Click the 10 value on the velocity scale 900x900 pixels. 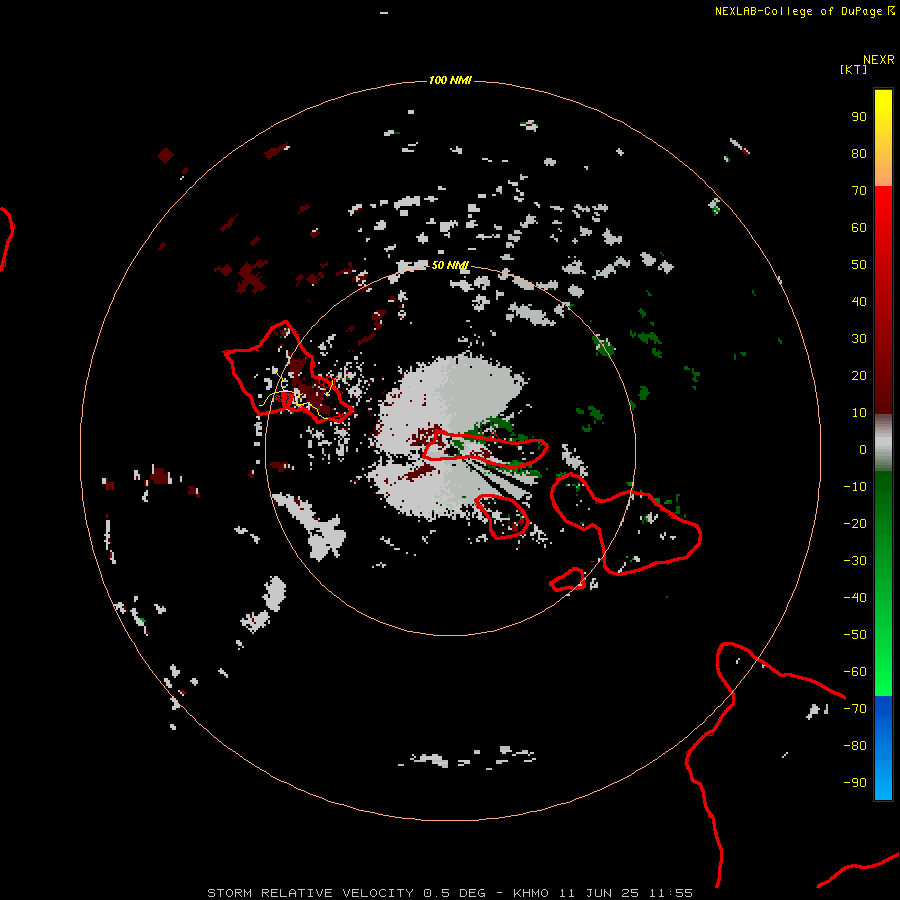coord(859,413)
